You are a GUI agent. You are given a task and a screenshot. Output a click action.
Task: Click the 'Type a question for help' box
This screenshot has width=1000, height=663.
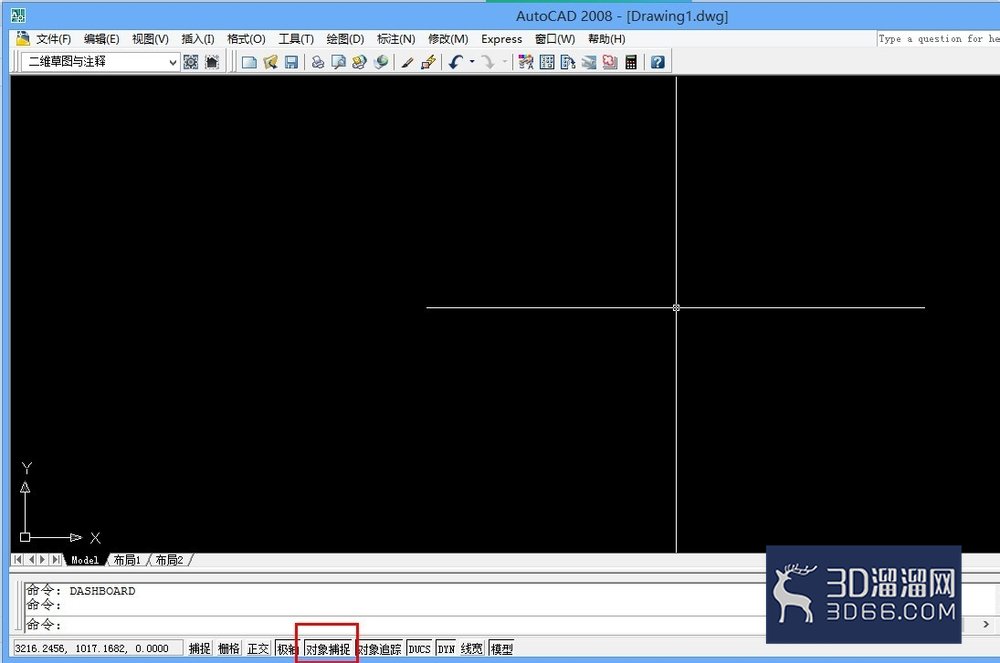(938, 39)
